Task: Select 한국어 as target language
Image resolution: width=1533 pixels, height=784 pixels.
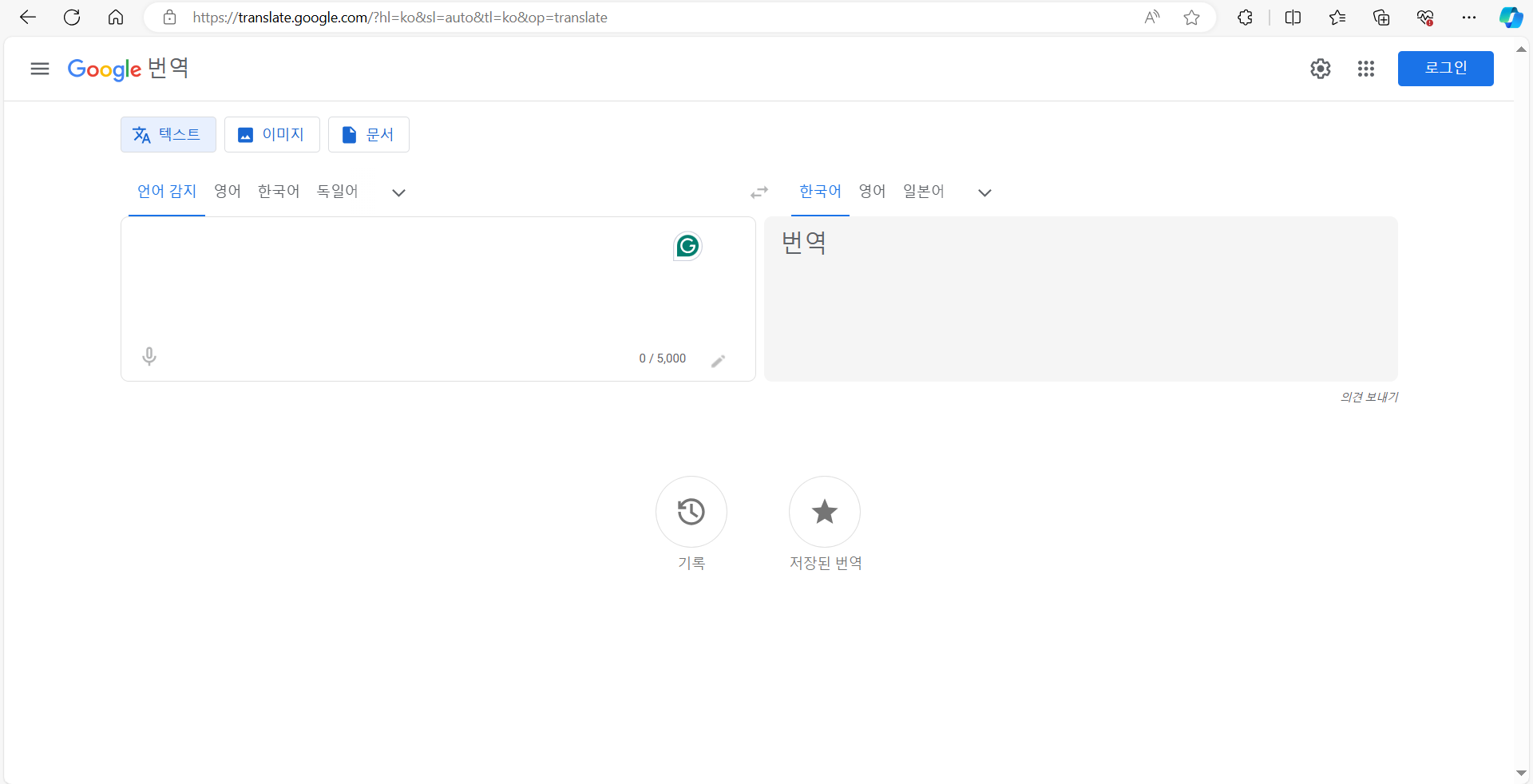Action: pos(820,192)
